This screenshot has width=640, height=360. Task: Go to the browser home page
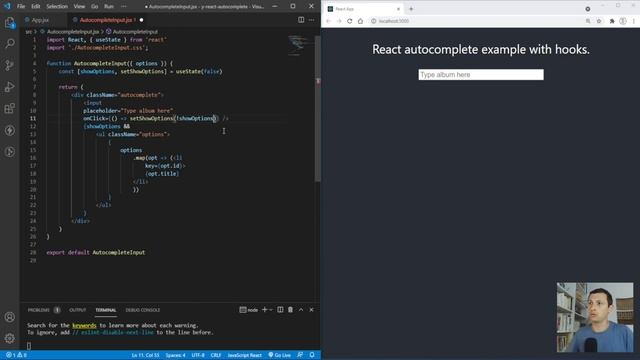point(360,21)
